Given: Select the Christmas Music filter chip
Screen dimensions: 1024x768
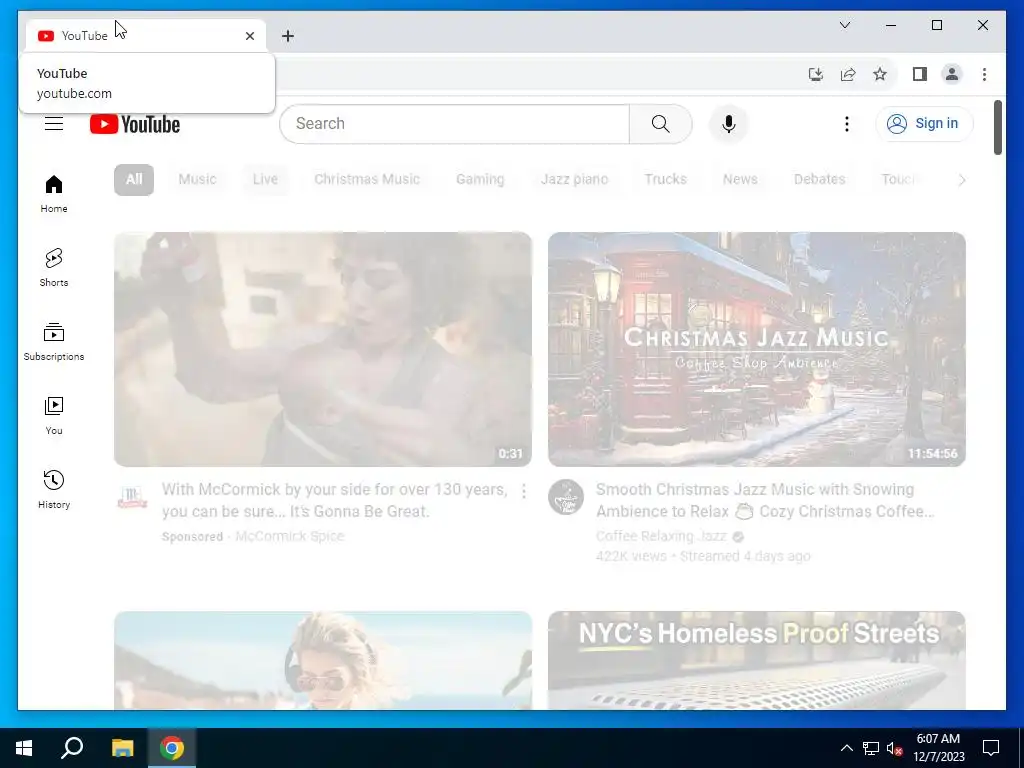Looking at the screenshot, I should 367,180.
